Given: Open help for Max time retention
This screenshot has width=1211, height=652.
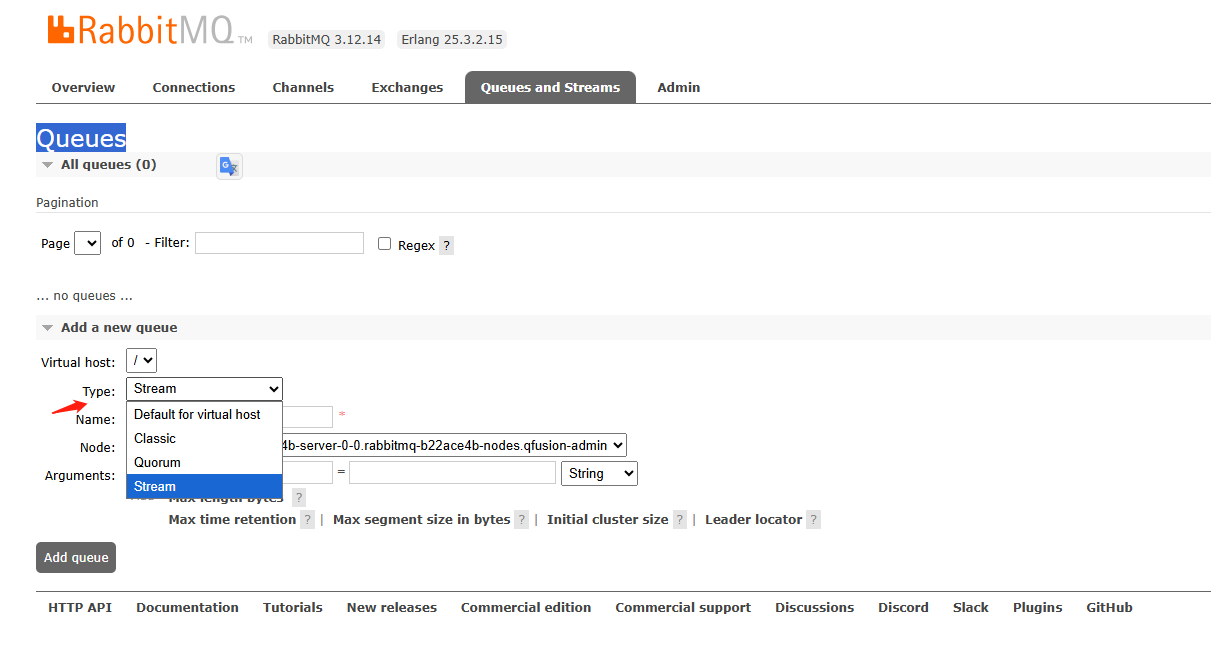Looking at the screenshot, I should tap(307, 519).
